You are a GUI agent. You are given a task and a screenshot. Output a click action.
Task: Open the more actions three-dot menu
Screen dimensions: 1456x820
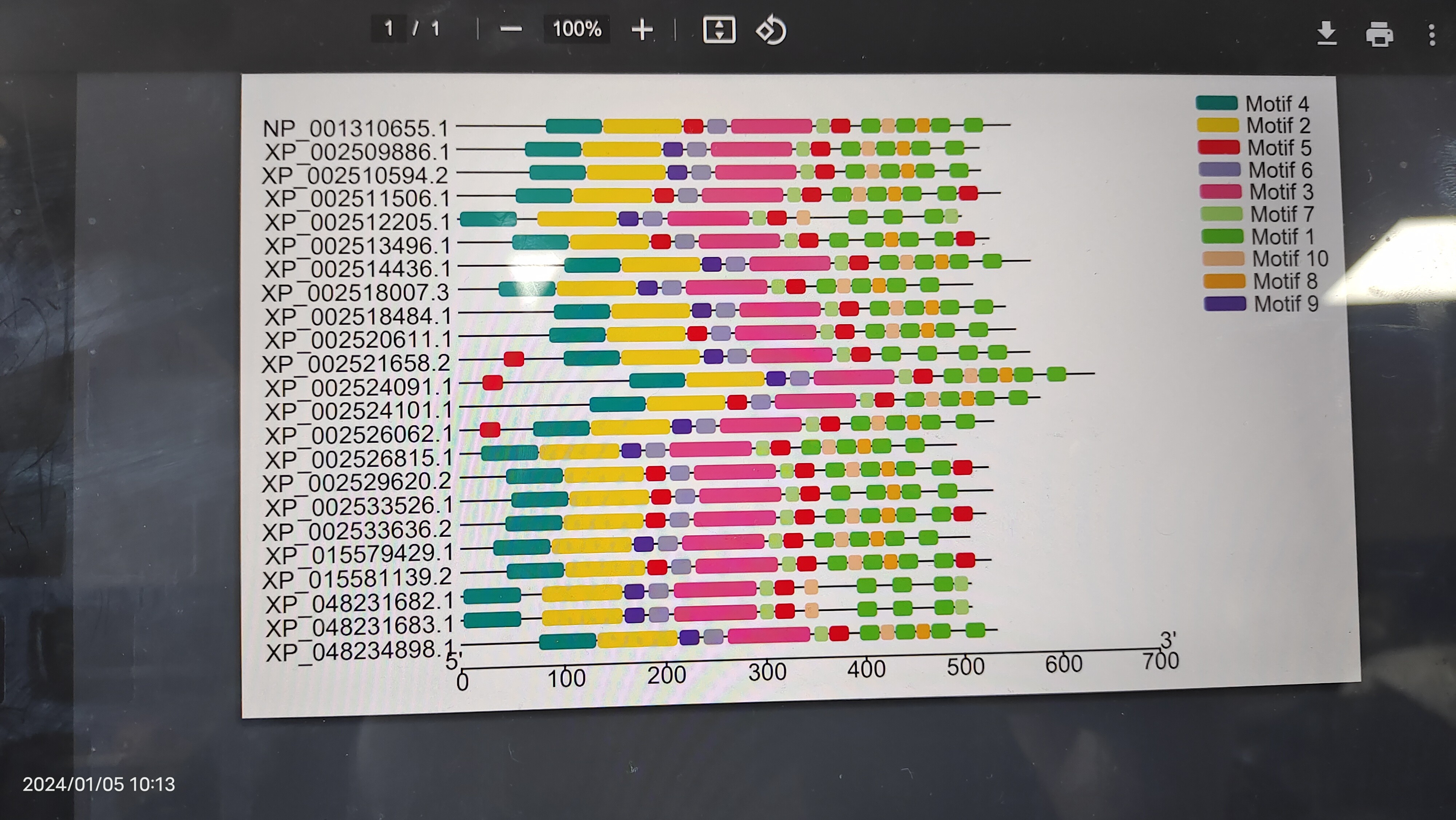pyautogui.click(x=1432, y=35)
